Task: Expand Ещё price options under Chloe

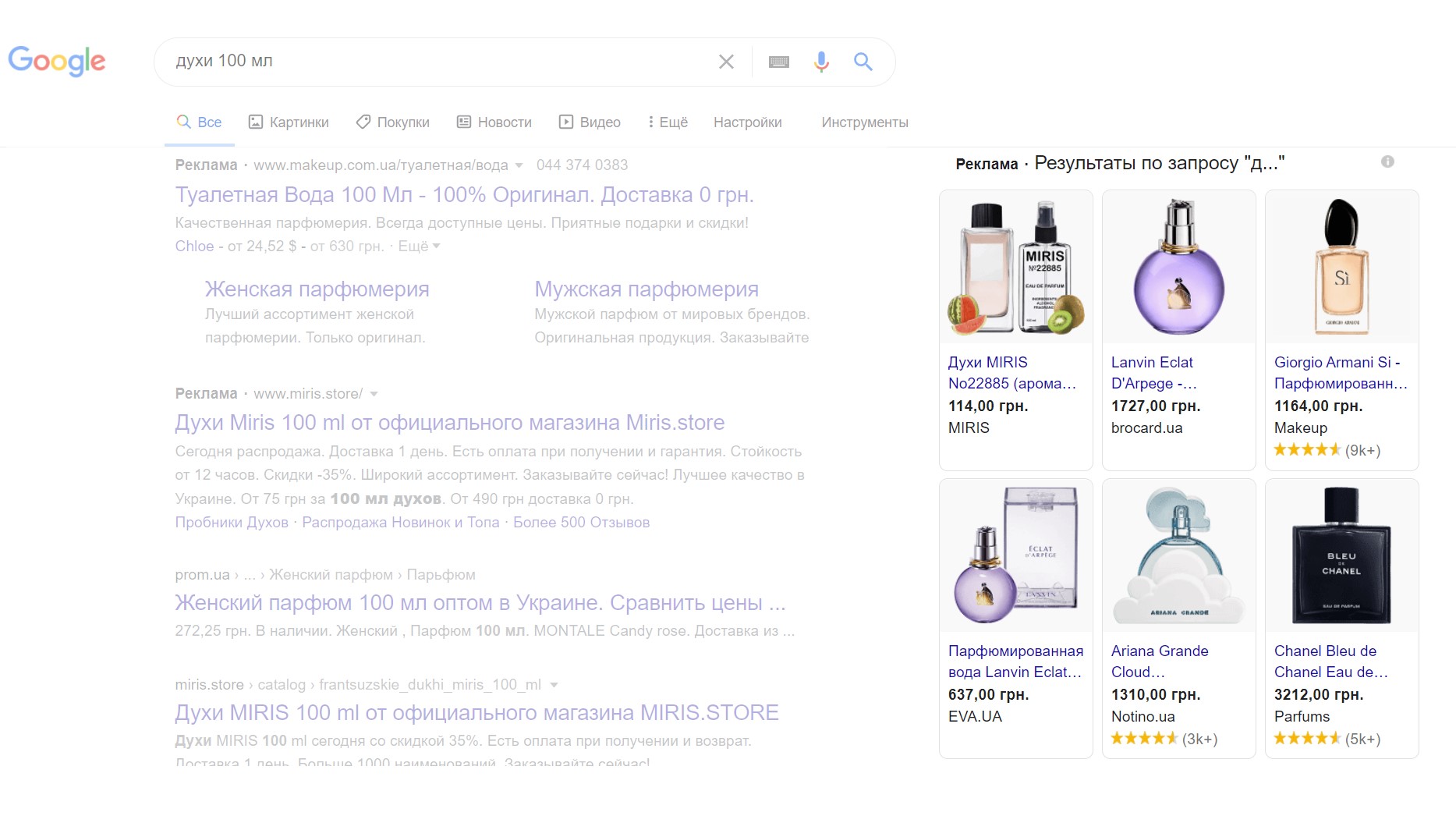Action: point(420,247)
